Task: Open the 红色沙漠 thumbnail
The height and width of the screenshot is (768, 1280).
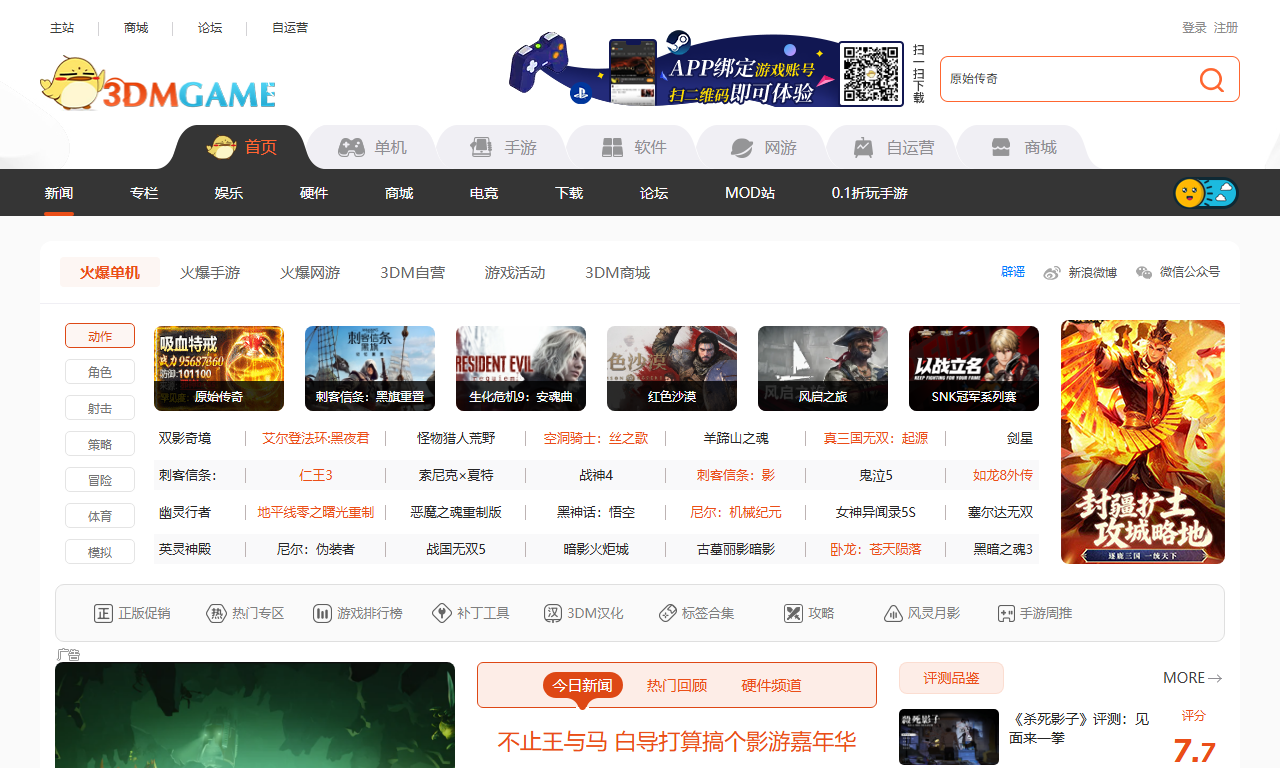Action: (x=672, y=368)
